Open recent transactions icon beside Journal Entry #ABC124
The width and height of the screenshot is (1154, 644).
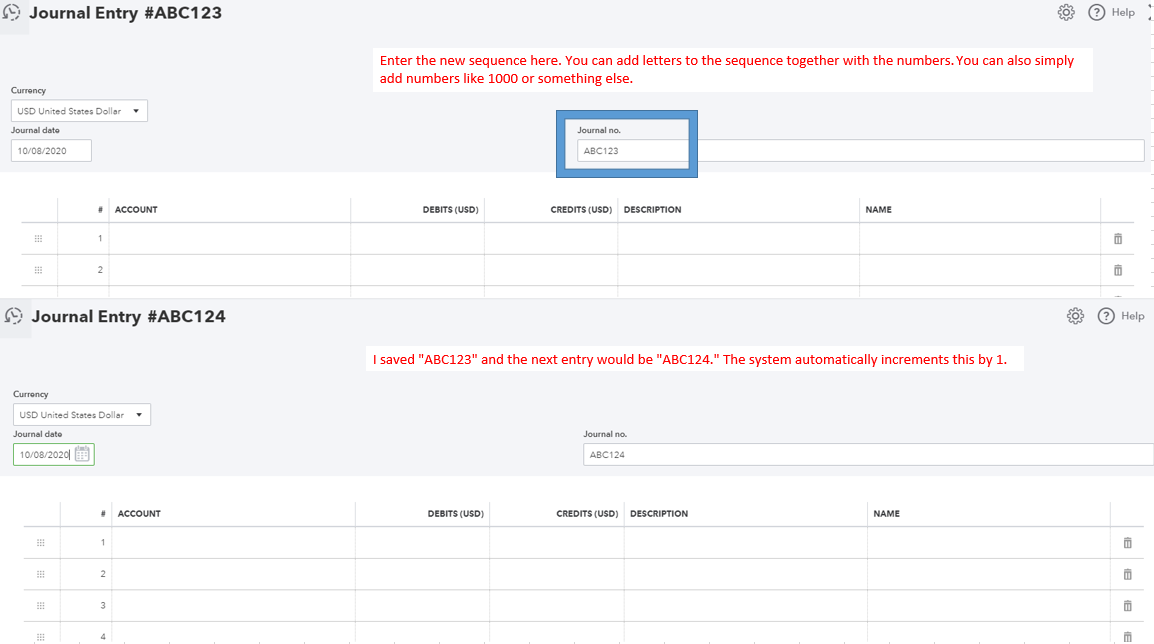pyautogui.click(x=14, y=316)
